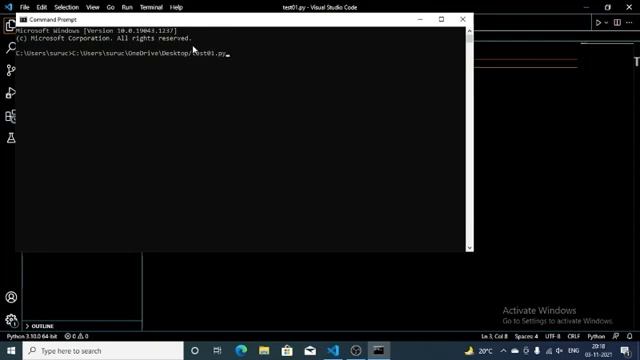Open VS Code notifications bell
The width and height of the screenshot is (640, 360).
(629, 336)
